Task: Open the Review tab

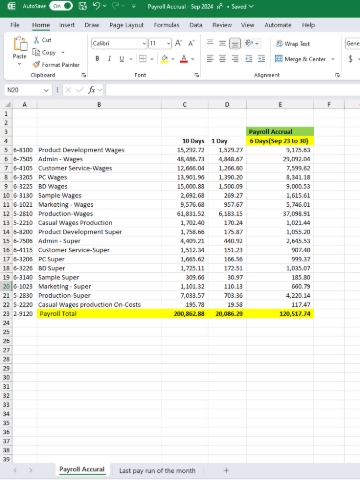Action: pyautogui.click(x=222, y=25)
